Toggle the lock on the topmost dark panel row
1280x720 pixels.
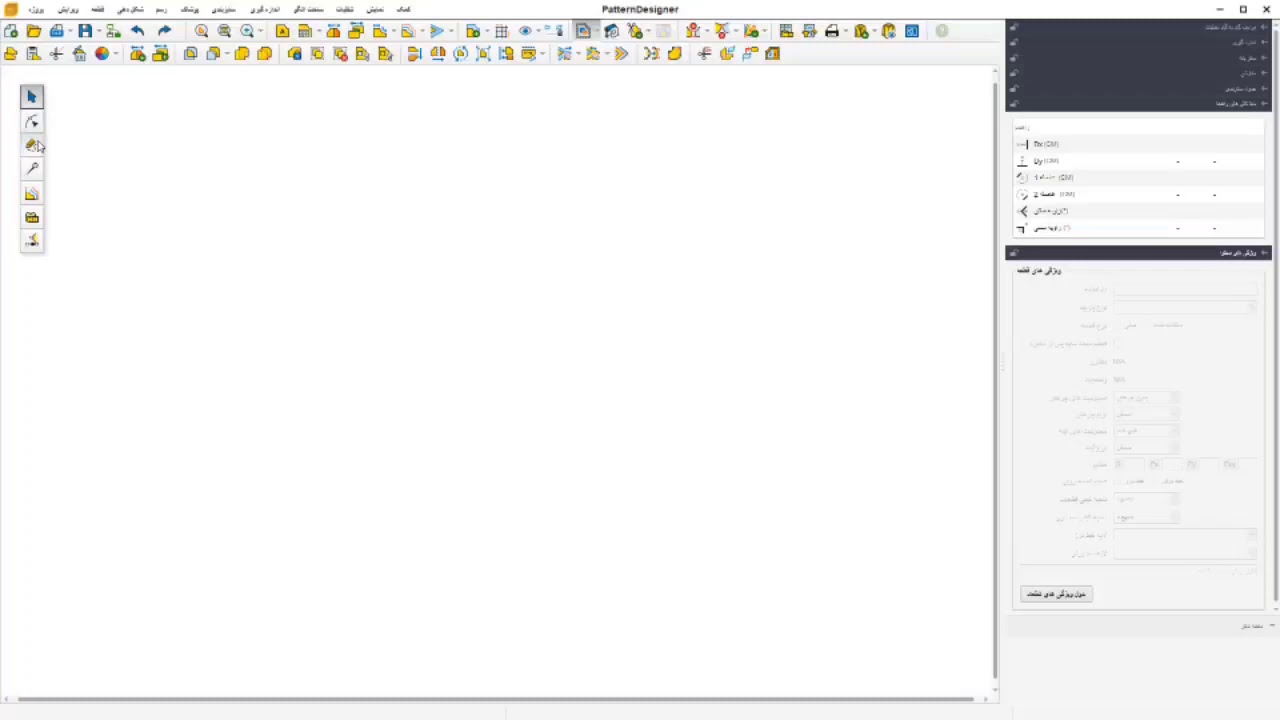1013,27
